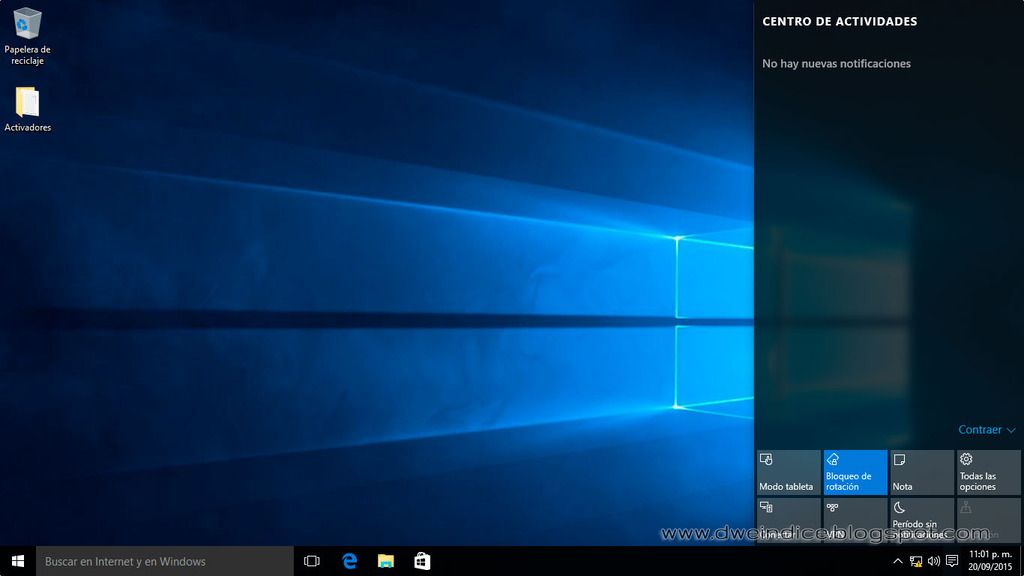1024x576 pixels.
Task: Toggle the VPN quick action tile
Action: [855, 521]
